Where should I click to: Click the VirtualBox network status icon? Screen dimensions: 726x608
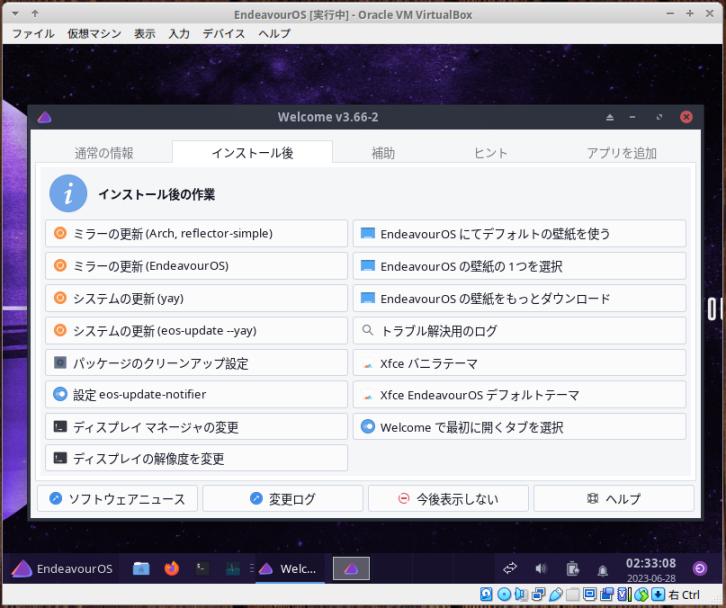tap(538, 594)
